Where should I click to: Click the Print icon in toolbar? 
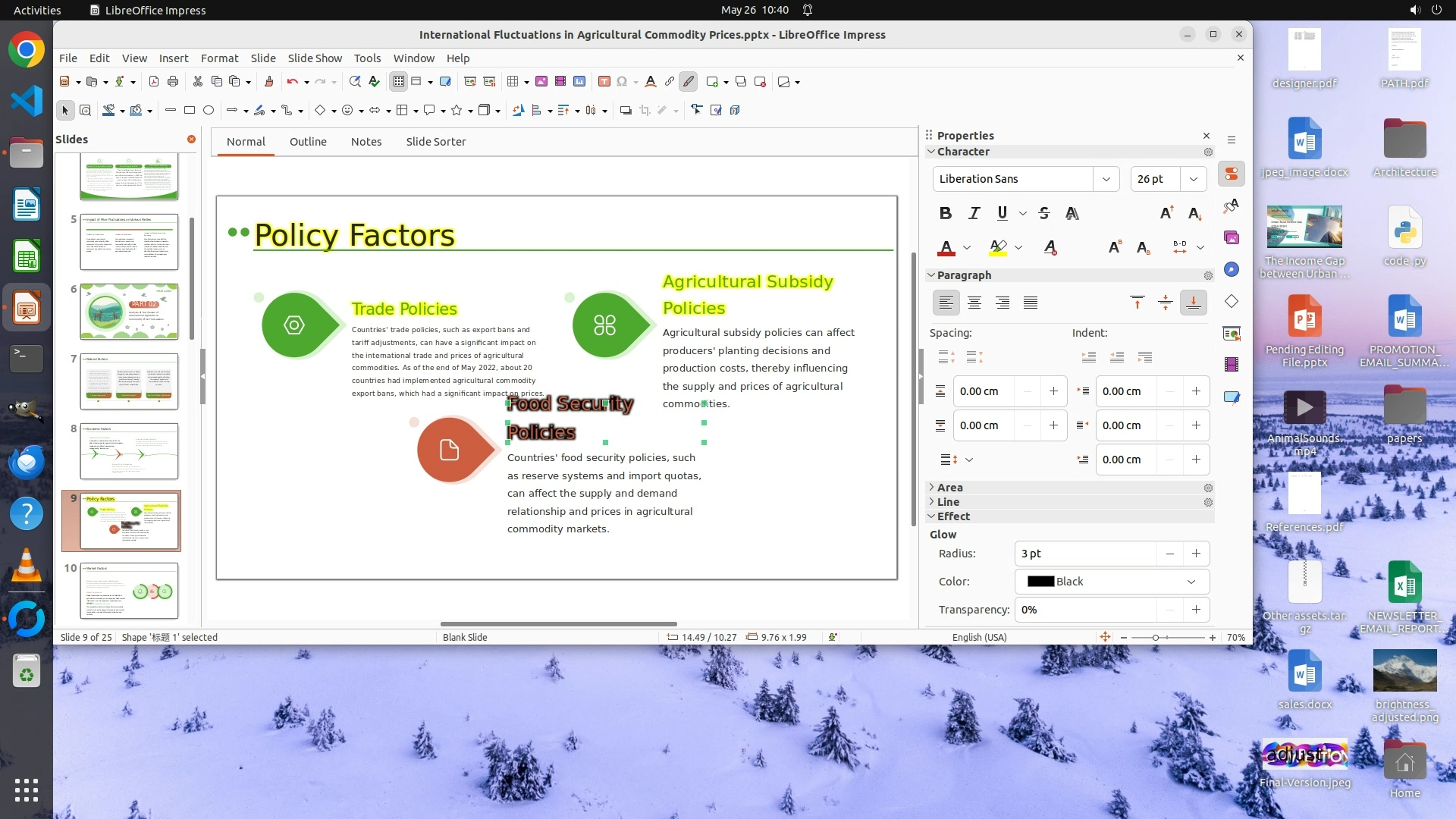tap(173, 82)
